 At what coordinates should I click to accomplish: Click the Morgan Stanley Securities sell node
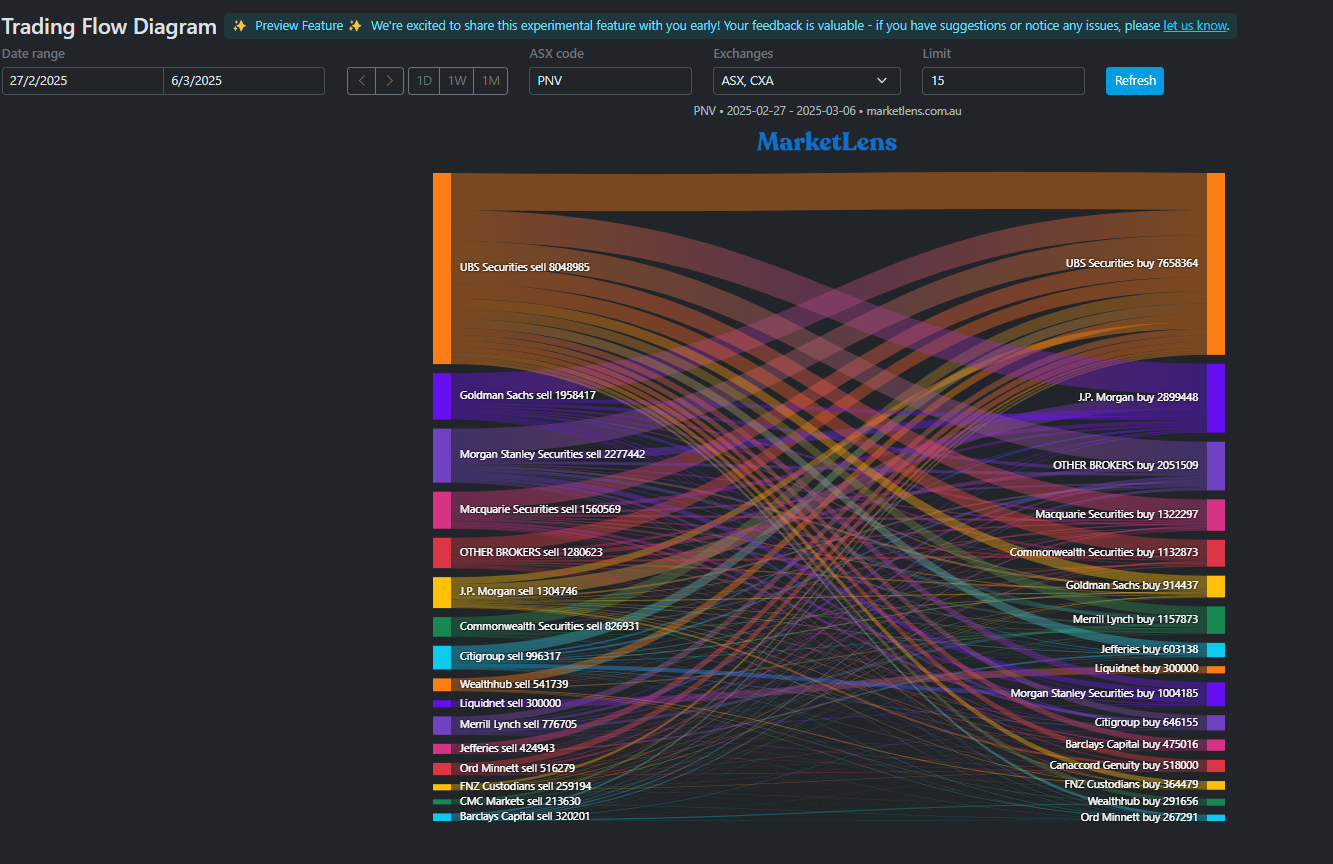click(442, 455)
